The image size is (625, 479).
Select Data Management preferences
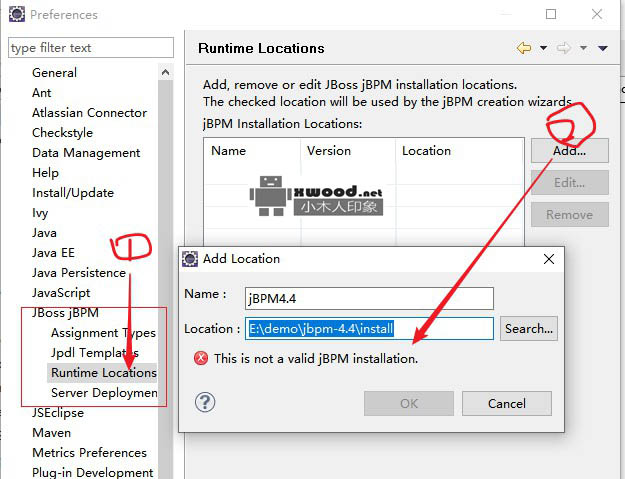[x=86, y=153]
